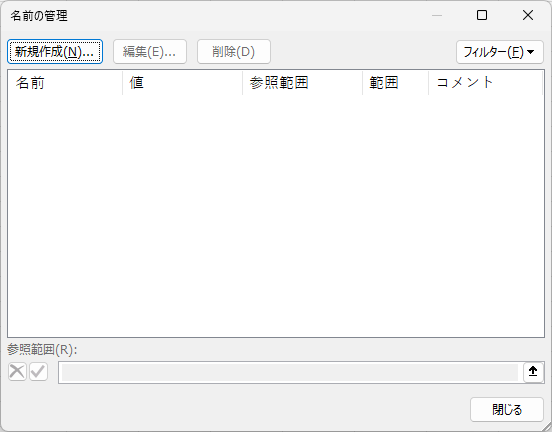Maximize the 名前の管理 dialog
Viewport: 552px width, 432px height.
tap(482, 15)
